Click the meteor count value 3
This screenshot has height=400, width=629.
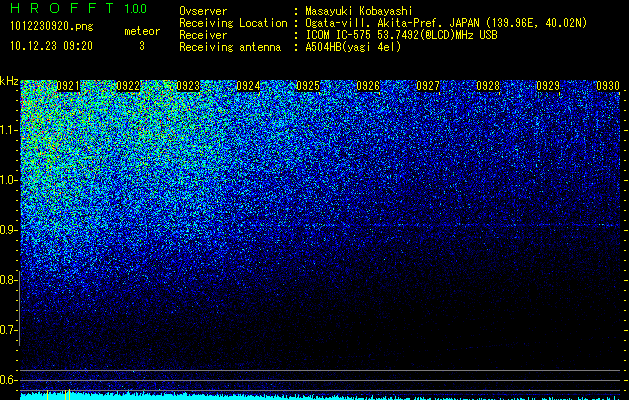click(x=142, y=46)
